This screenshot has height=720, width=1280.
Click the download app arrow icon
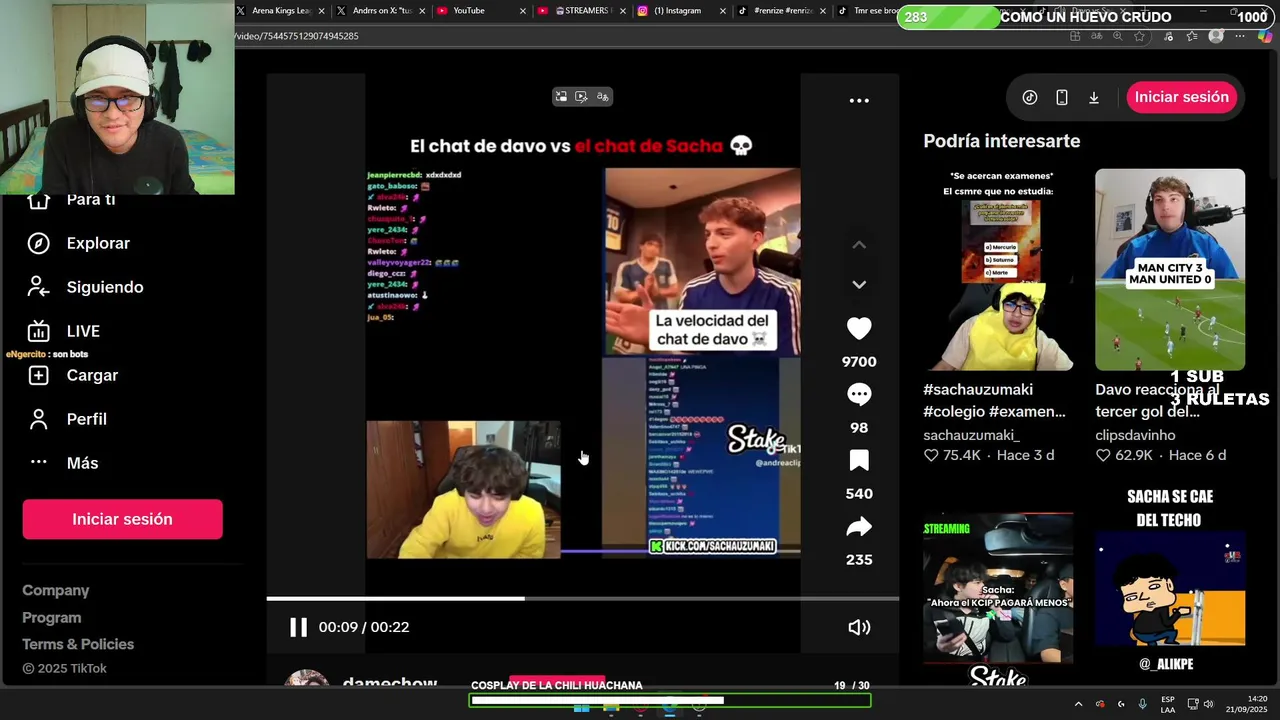tap(1094, 97)
